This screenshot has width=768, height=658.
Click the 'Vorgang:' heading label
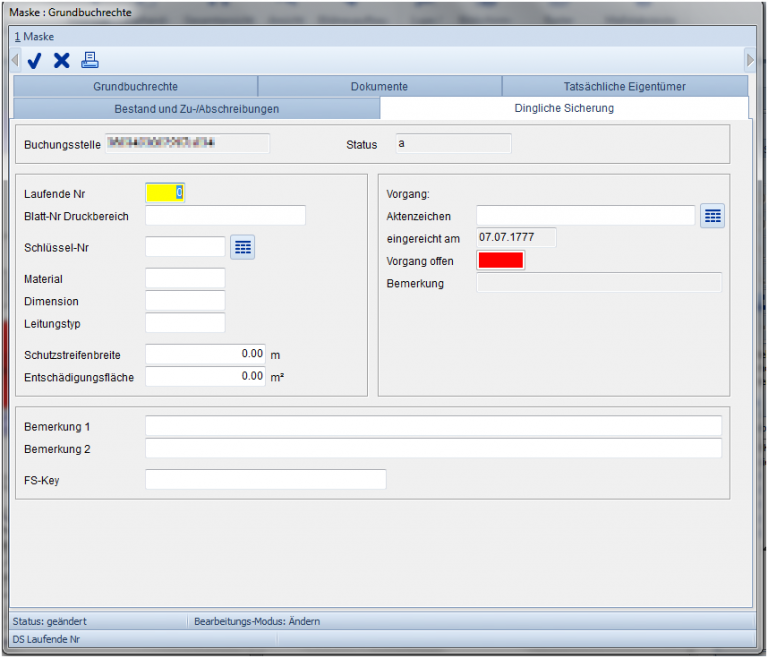408,194
